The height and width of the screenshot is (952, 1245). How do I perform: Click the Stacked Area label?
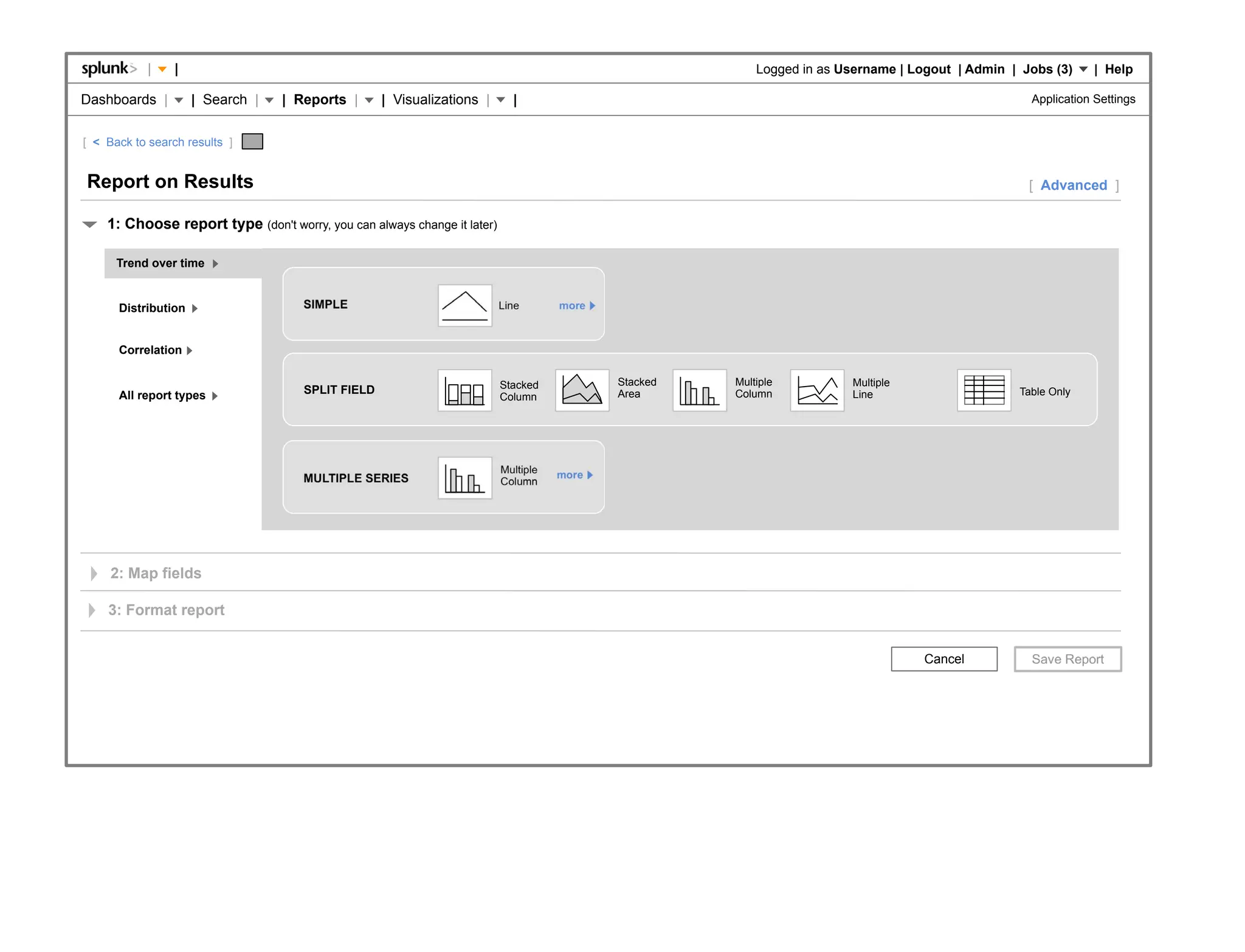(x=636, y=388)
